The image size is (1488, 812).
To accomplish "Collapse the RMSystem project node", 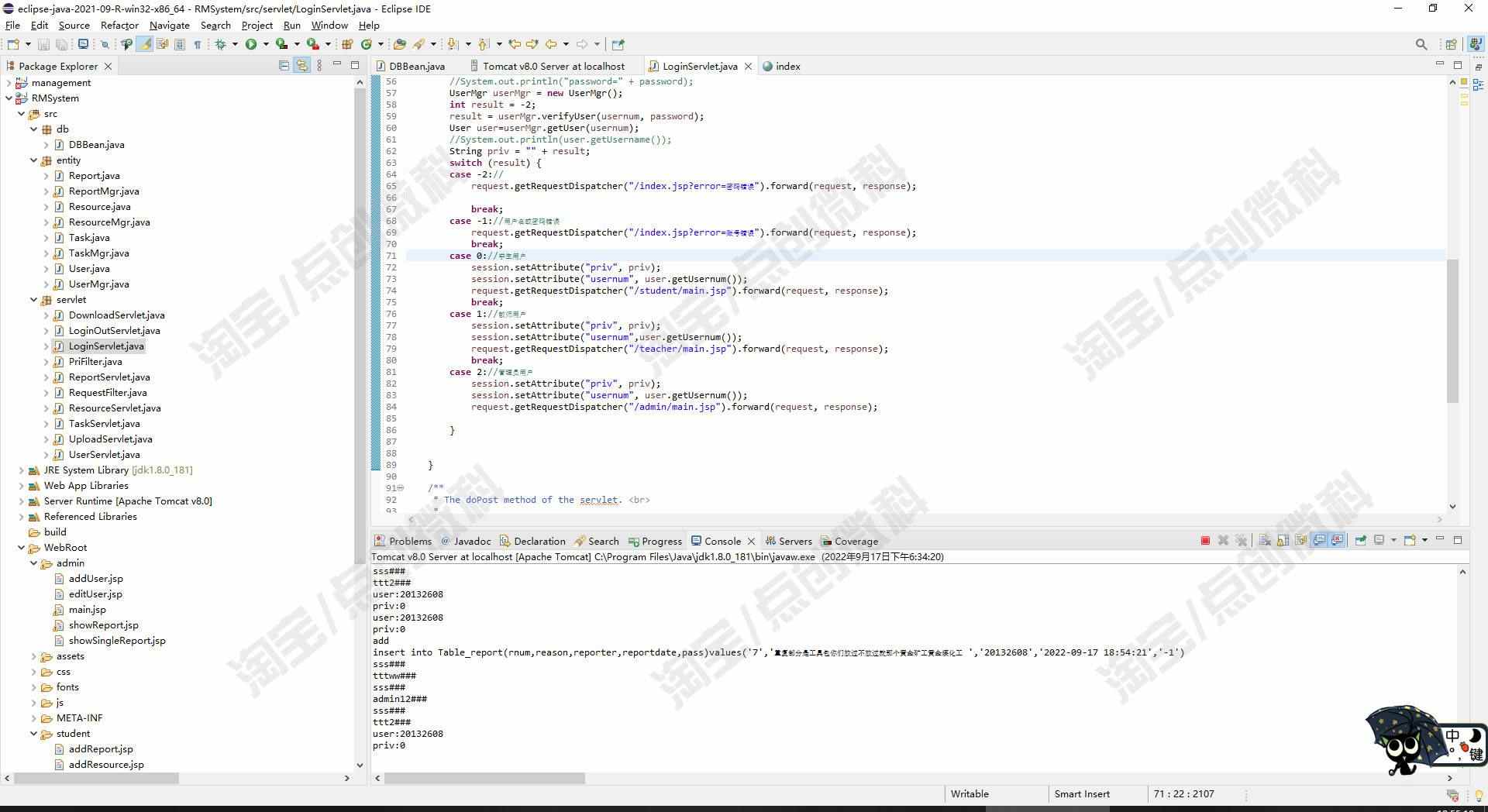I will pos(9,98).
